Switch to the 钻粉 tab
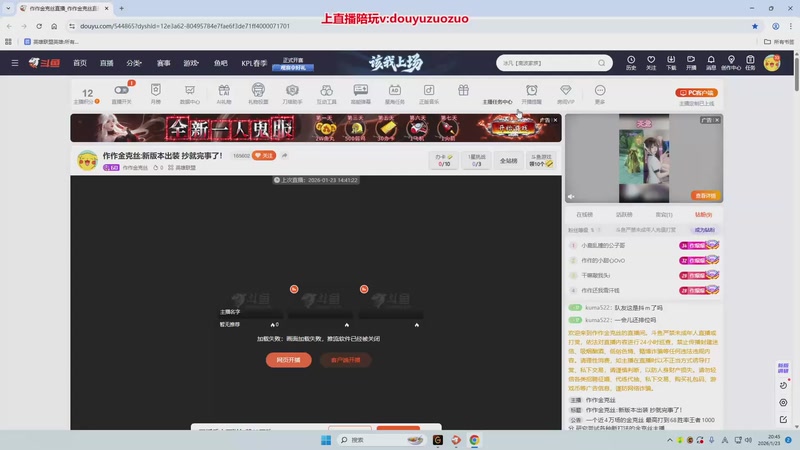Screen dimensions: 800x450 tap(703, 215)
